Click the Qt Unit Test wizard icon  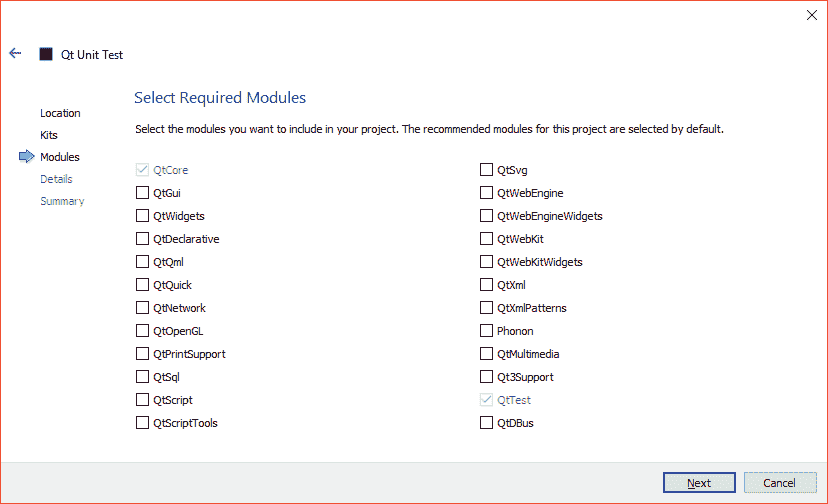[46, 54]
